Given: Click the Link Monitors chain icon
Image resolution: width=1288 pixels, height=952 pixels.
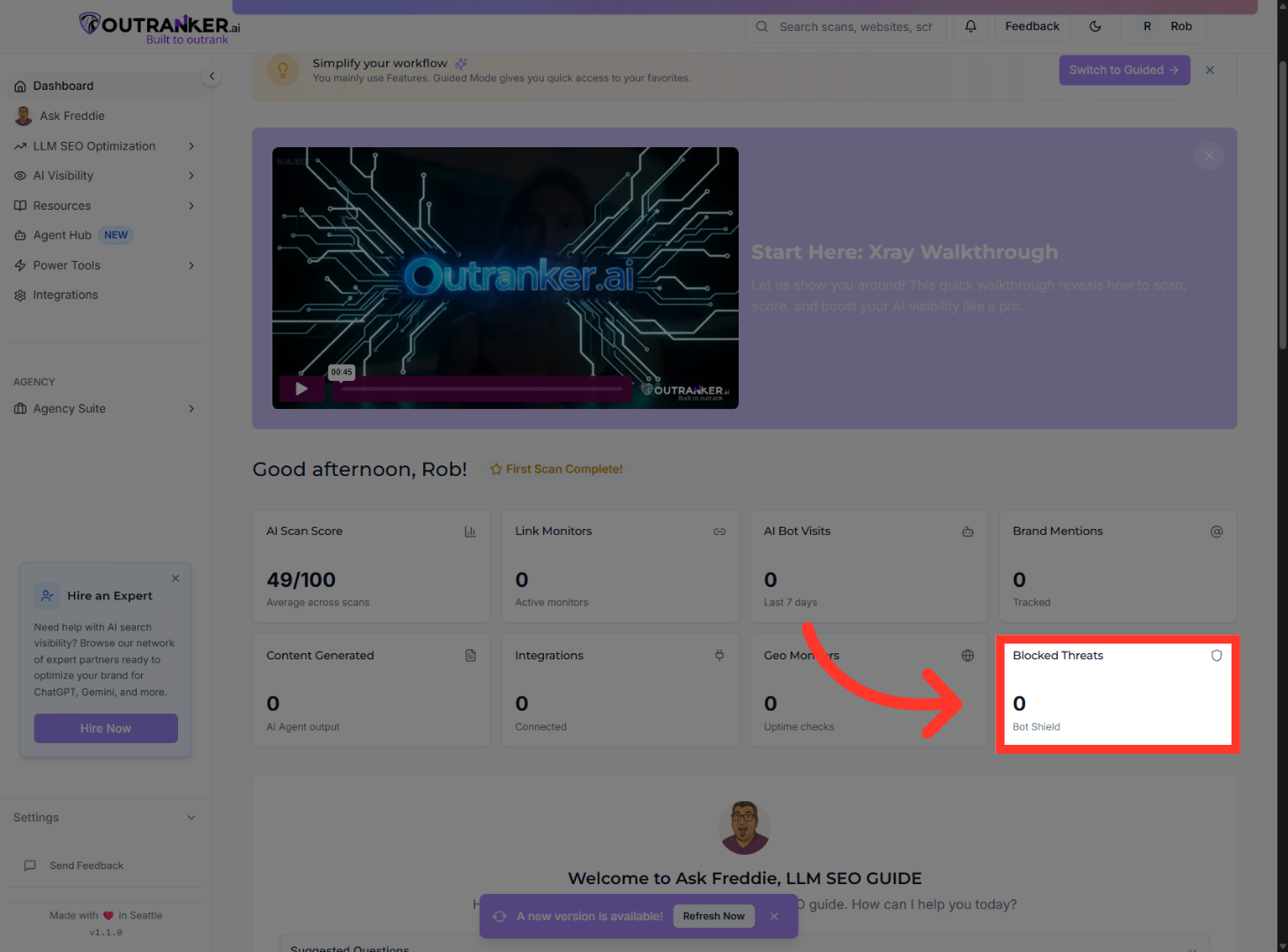Looking at the screenshot, I should (719, 532).
